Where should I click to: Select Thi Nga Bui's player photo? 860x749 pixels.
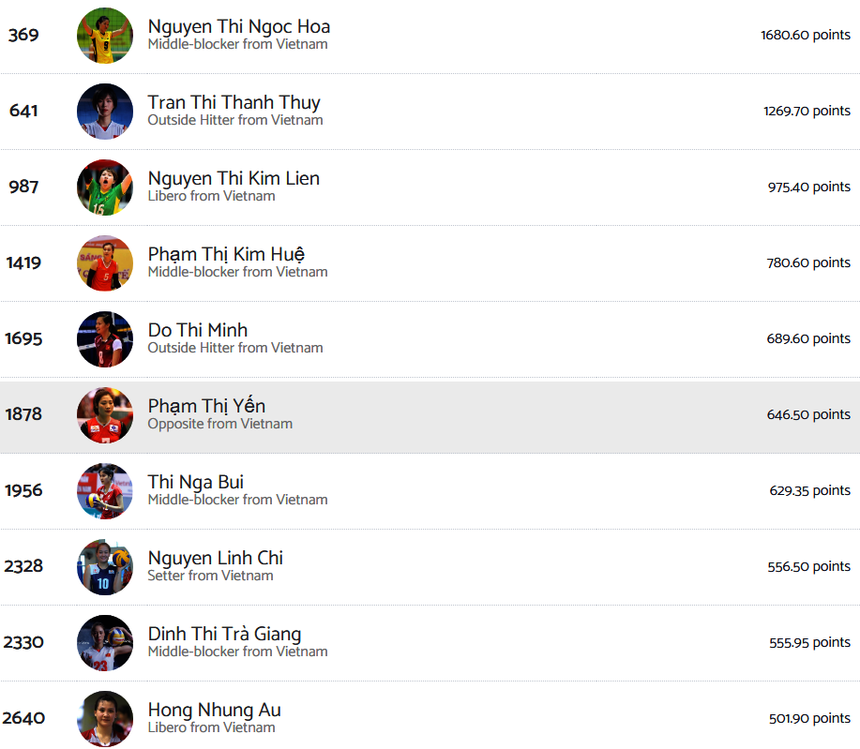click(x=105, y=491)
